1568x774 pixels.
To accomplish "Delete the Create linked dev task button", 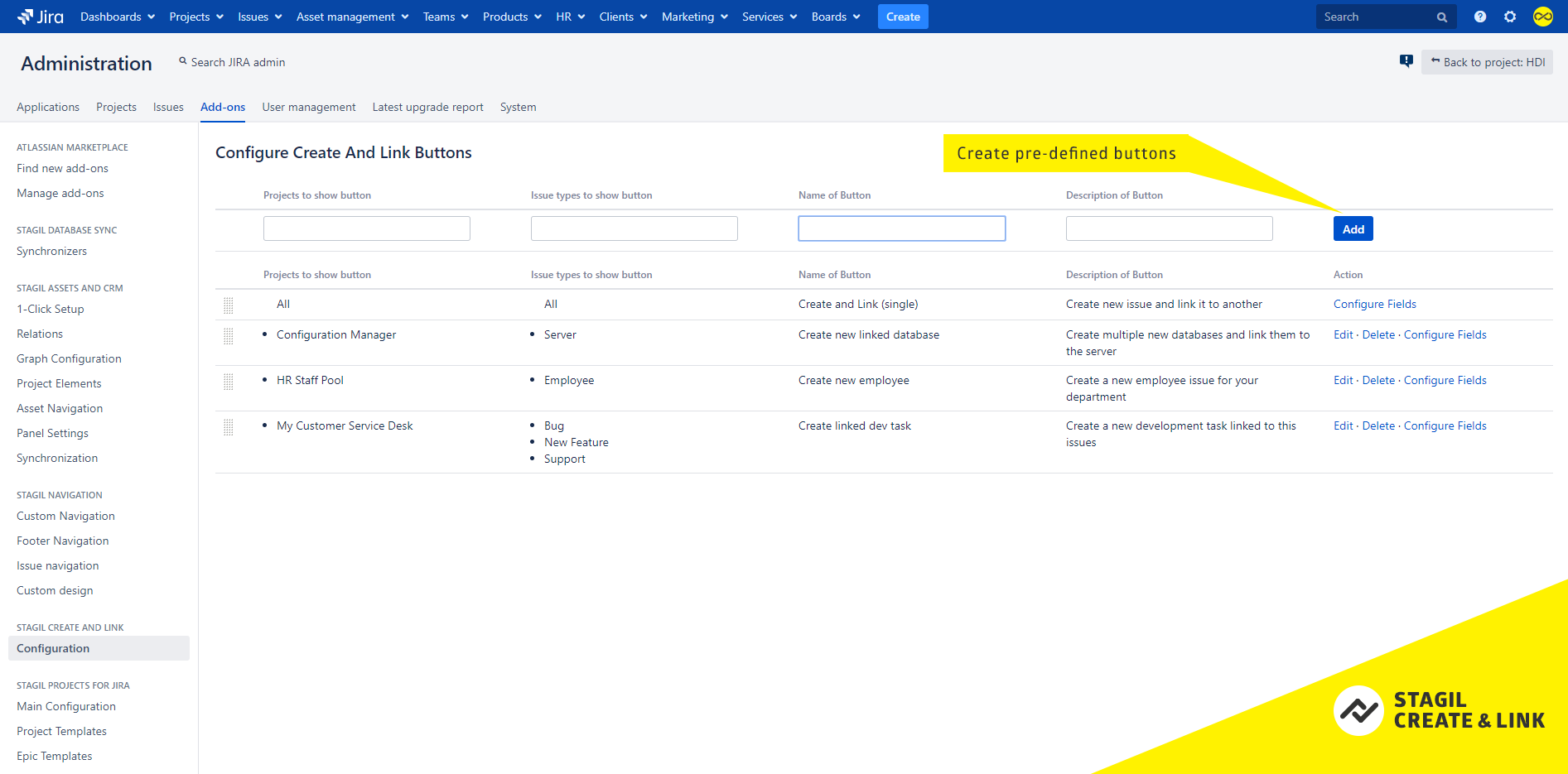I will click(x=1378, y=425).
